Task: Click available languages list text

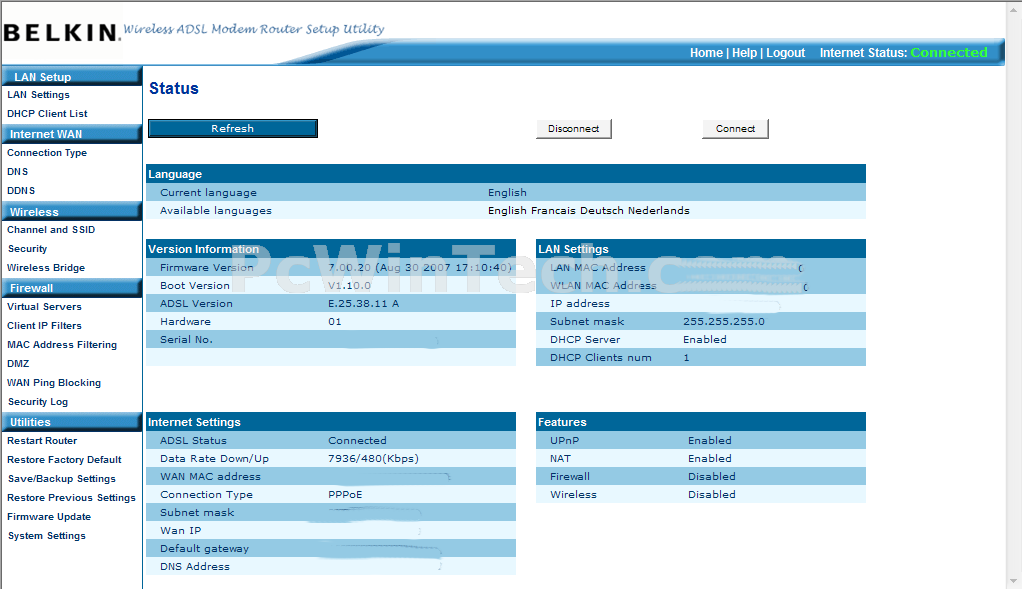Action: (589, 210)
